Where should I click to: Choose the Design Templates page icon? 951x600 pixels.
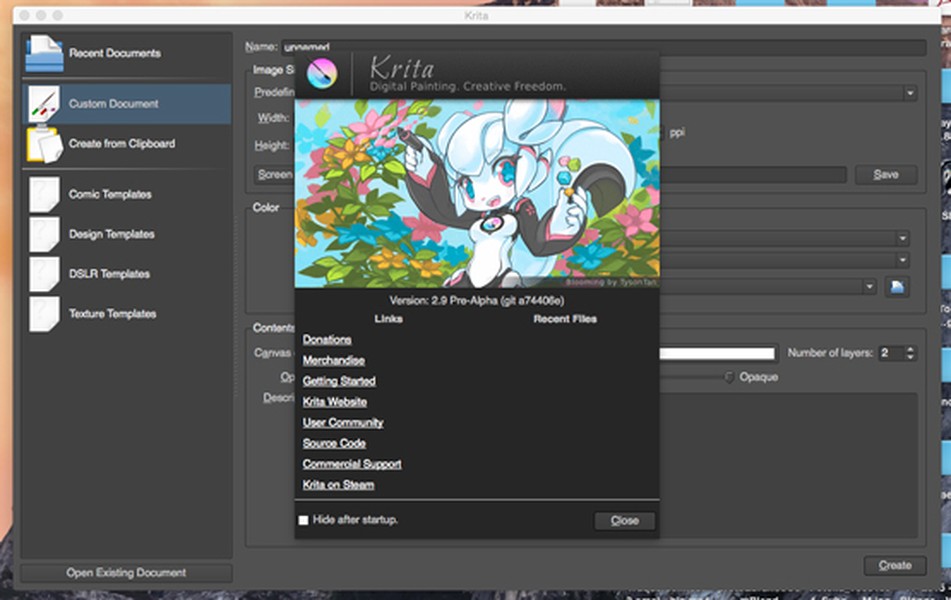[43, 234]
